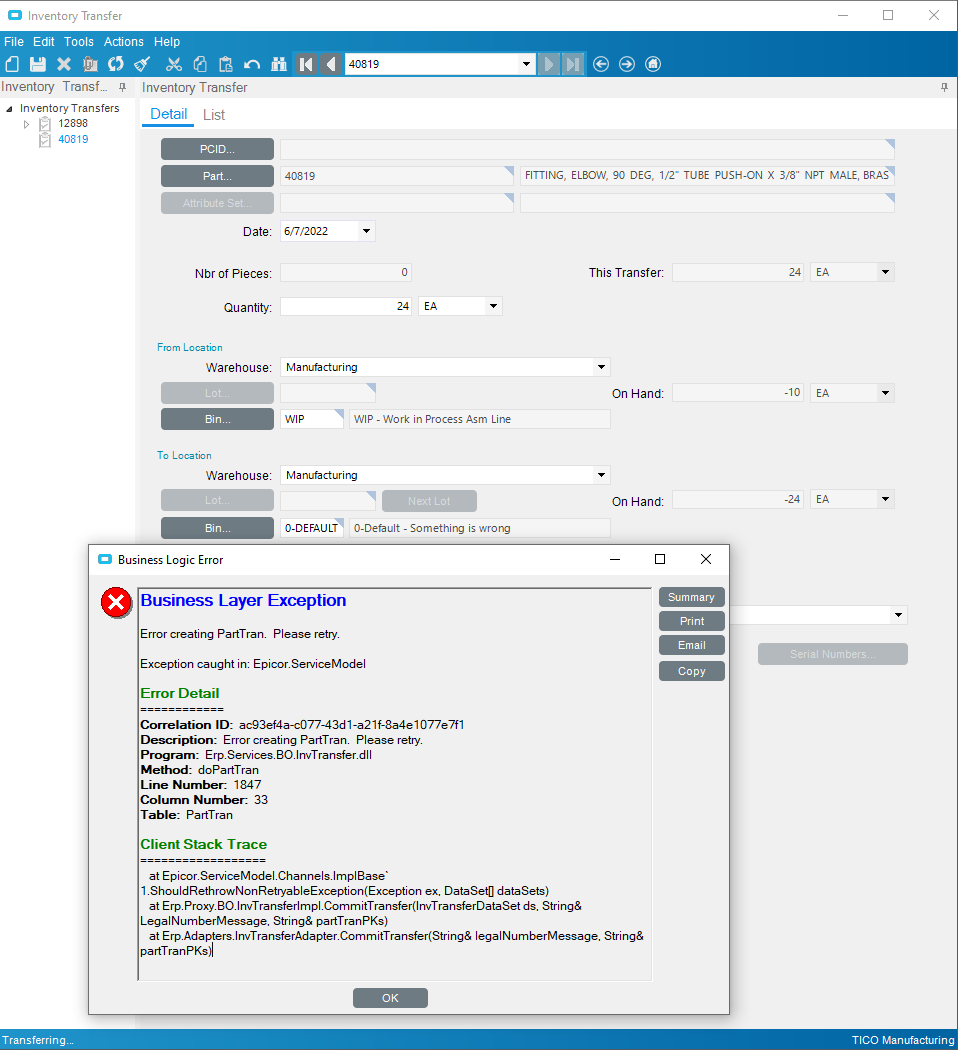This screenshot has width=958, height=1050.
Task: Click the From Location Bin... button
Action: [x=217, y=419]
